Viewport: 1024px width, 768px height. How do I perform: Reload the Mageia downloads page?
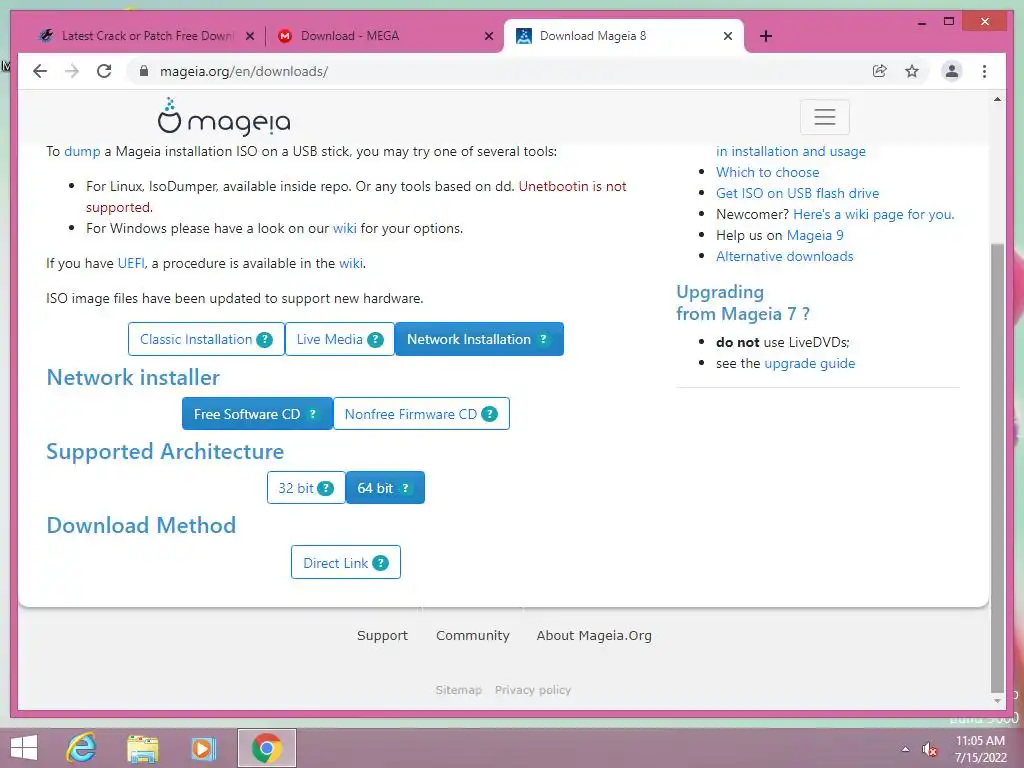(104, 71)
